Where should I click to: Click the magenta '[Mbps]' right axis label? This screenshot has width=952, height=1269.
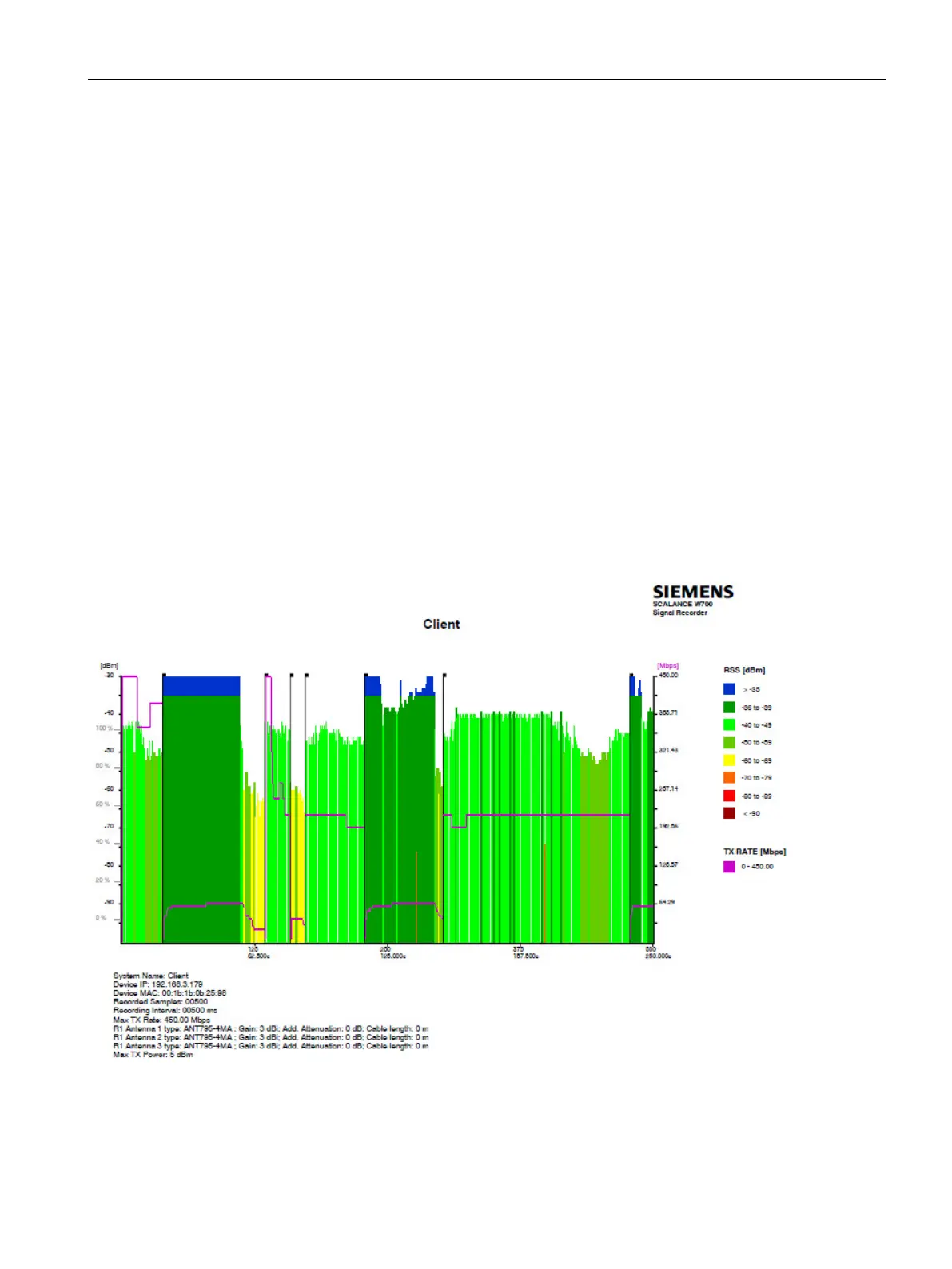667,665
